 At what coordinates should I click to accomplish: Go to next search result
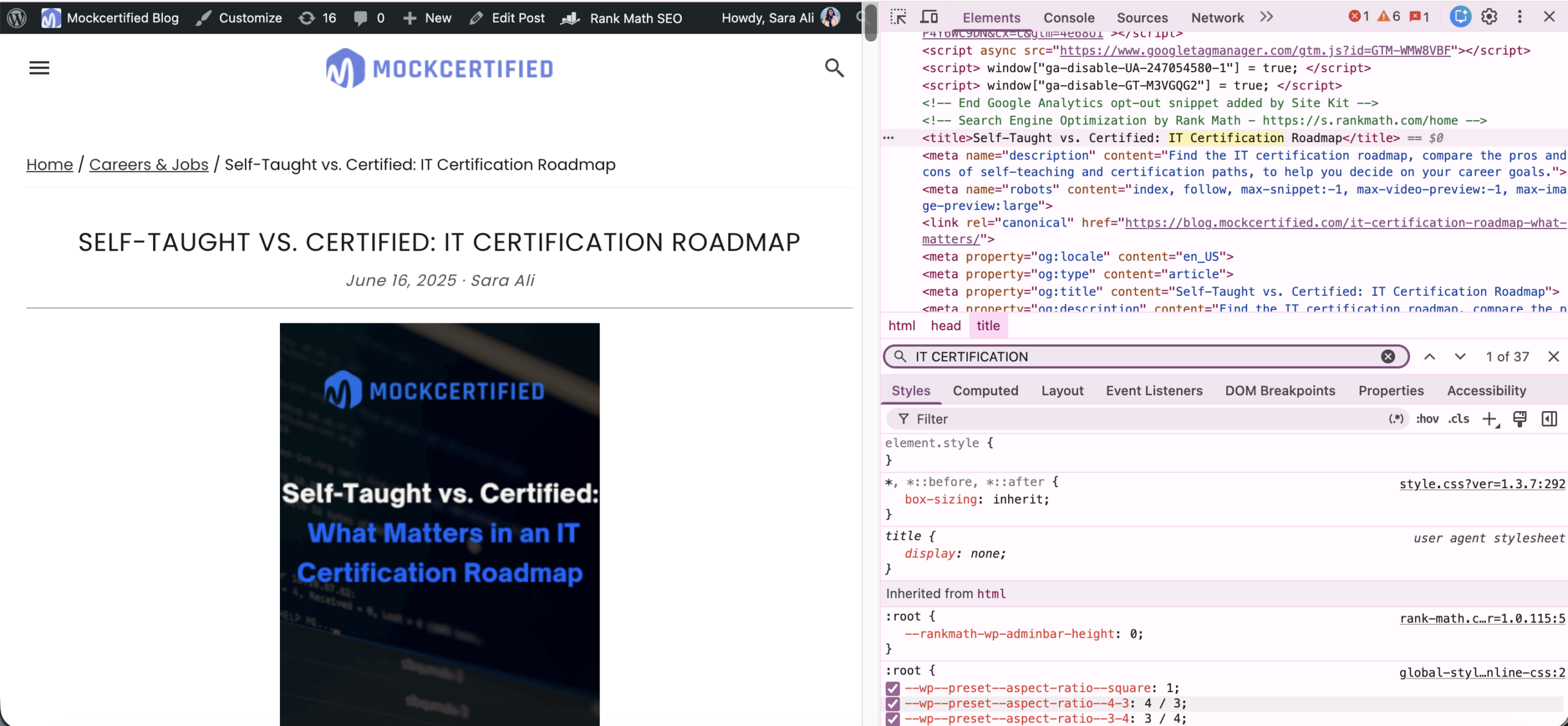(x=1460, y=357)
